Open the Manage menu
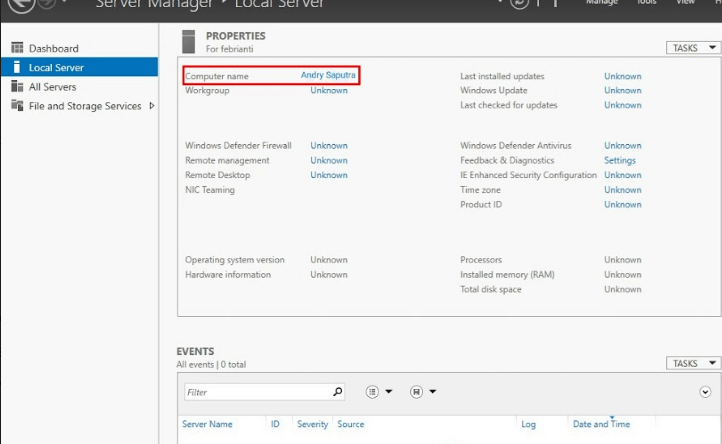 point(601,3)
